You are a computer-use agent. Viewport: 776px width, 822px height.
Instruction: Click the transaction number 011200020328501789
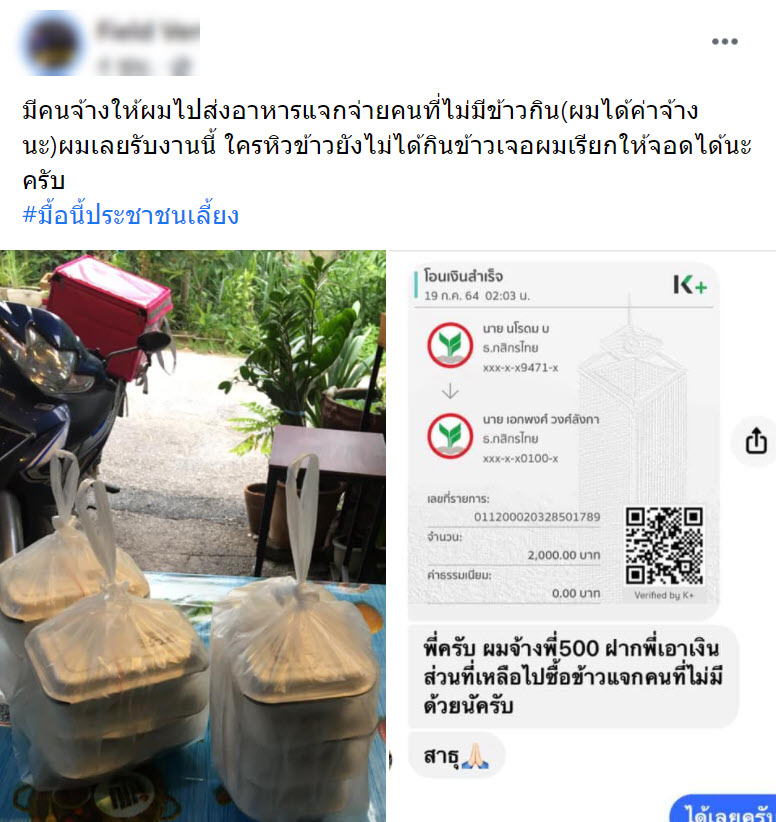(x=537, y=517)
